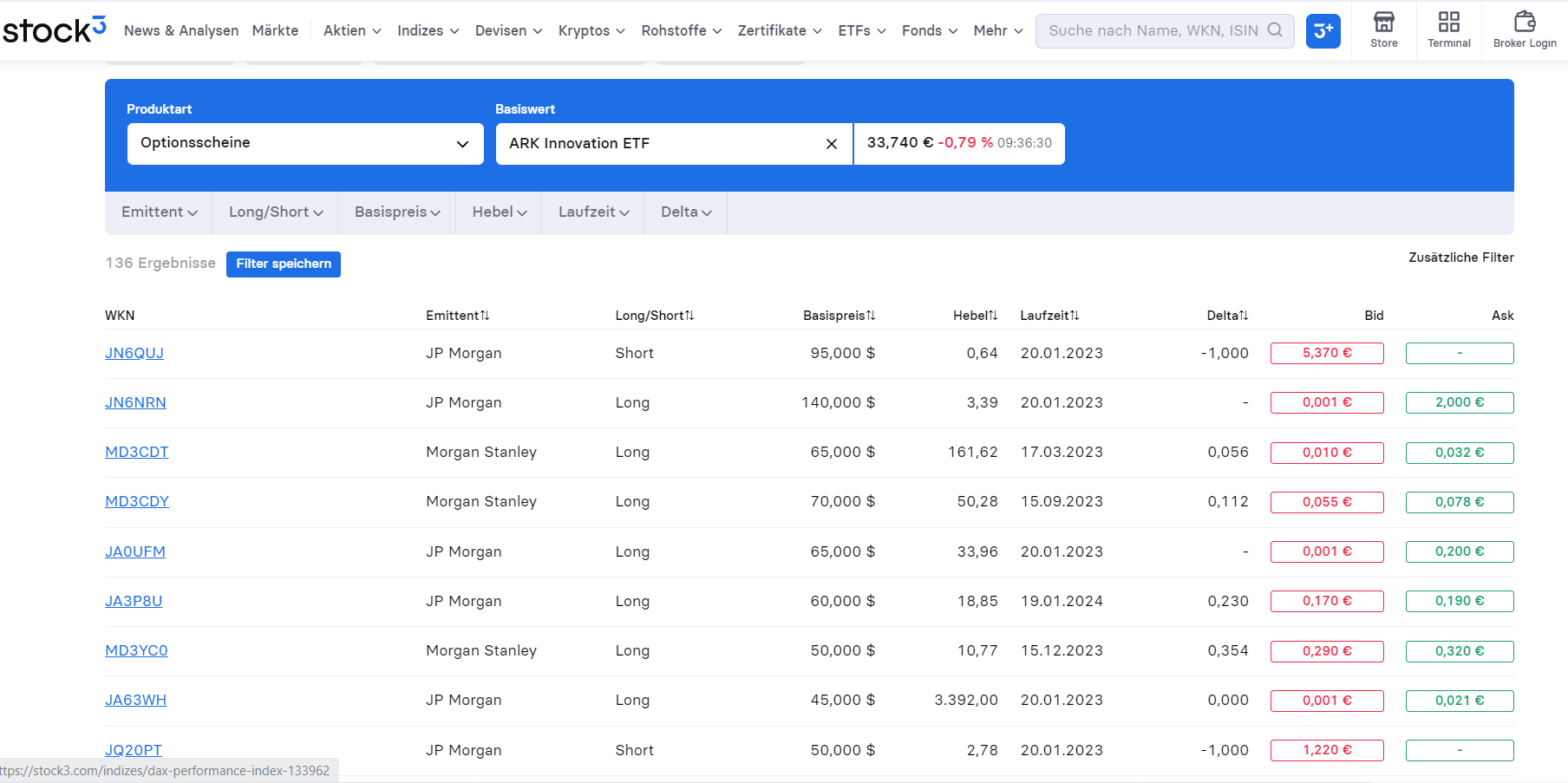Click Ask 0,032 € for MD3CDT
Viewport: 1568px width, 783px height.
pos(1460,453)
